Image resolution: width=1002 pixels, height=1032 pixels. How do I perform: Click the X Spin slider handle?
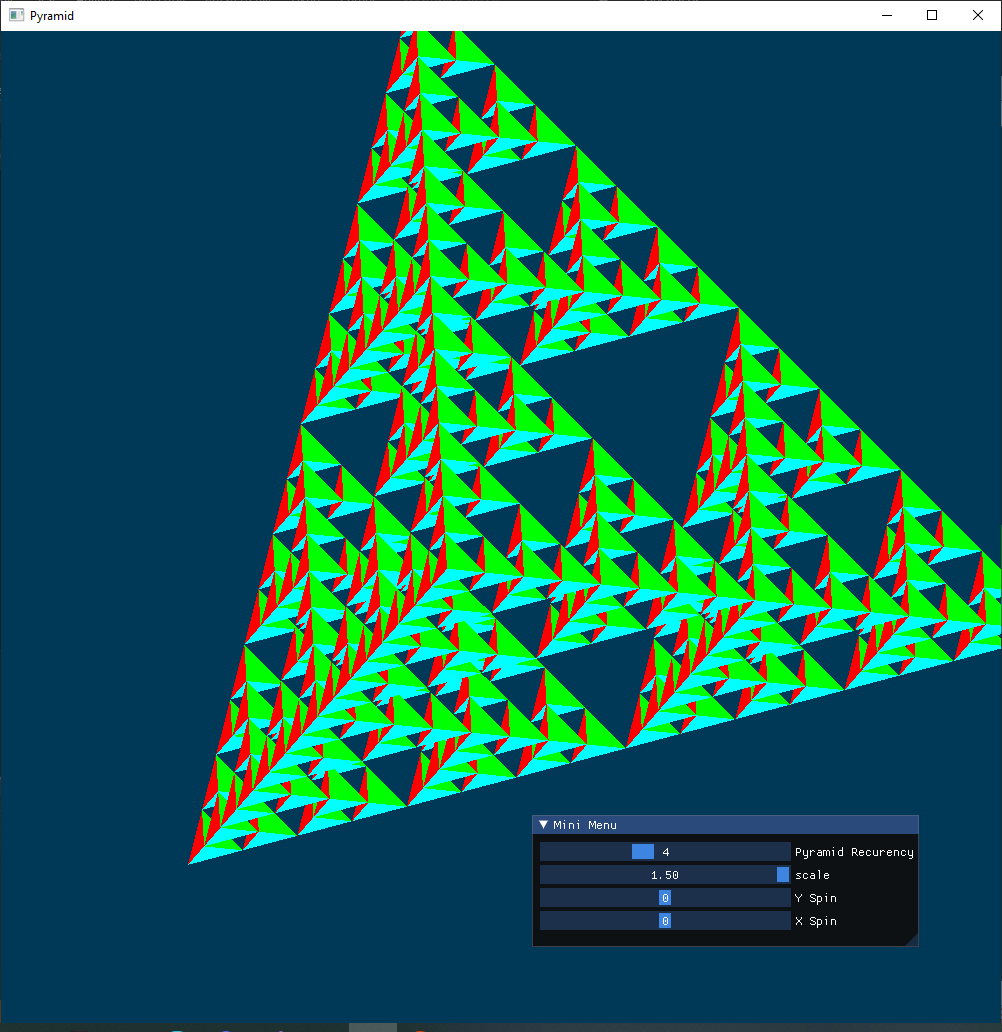(665, 920)
